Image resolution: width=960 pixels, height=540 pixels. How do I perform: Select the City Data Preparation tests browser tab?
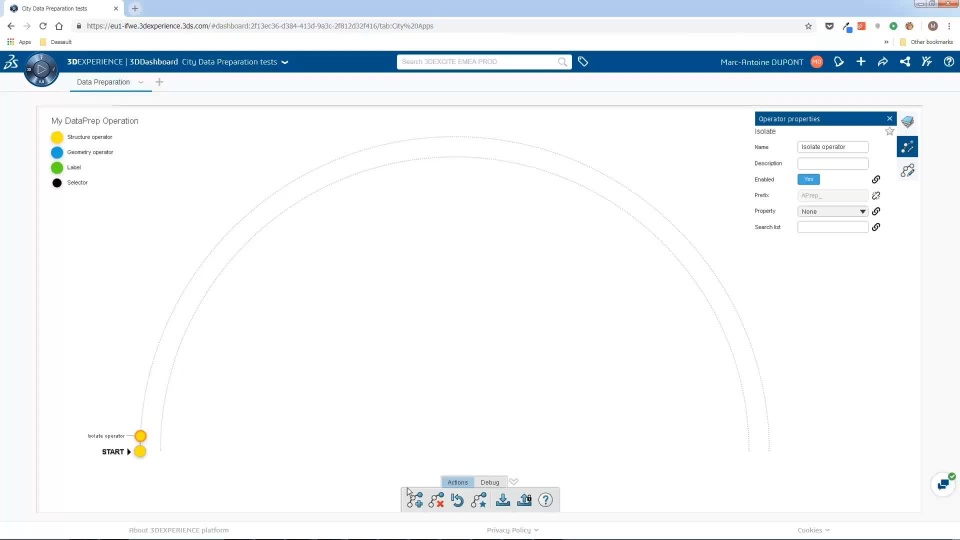pyautogui.click(x=61, y=9)
